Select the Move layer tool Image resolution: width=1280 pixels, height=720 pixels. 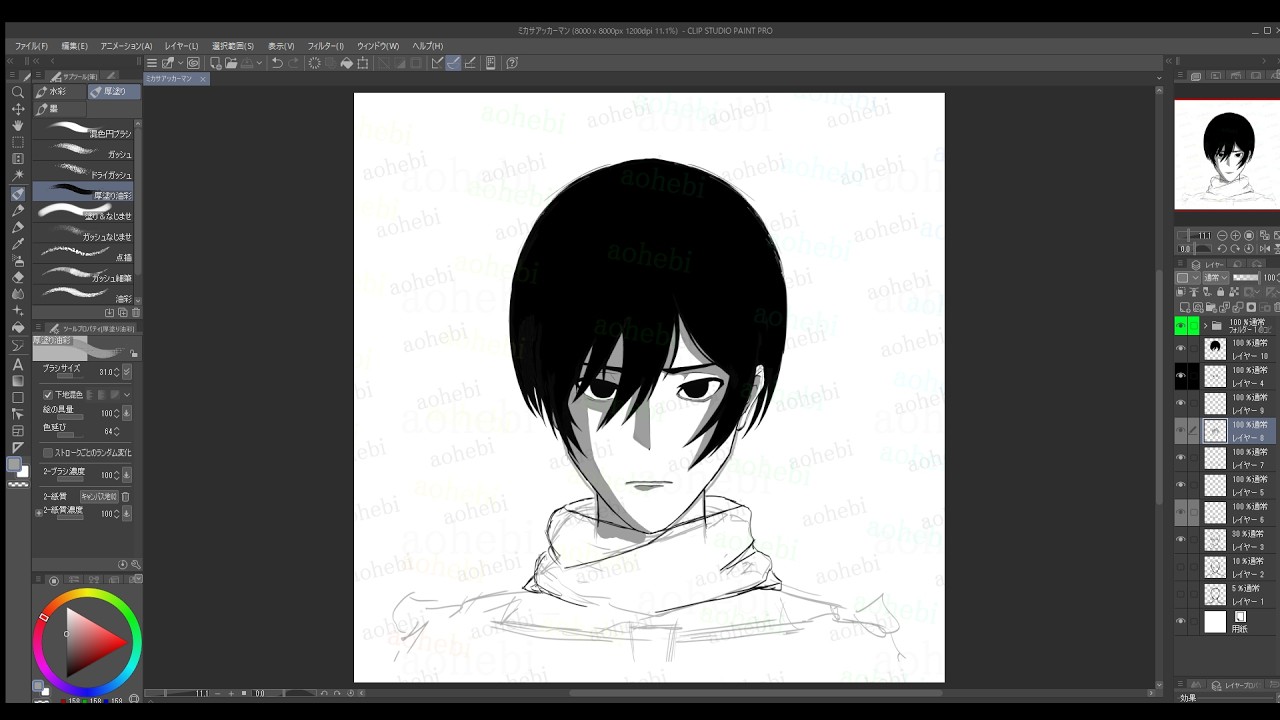tap(18, 109)
